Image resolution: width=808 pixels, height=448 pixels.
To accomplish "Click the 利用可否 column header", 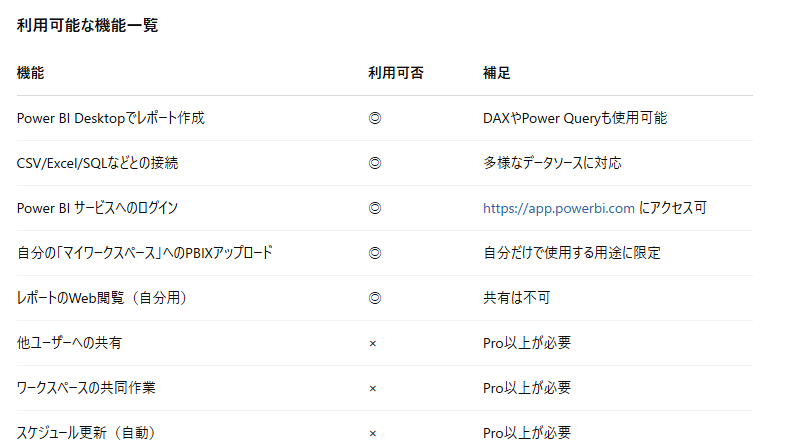I will [396, 73].
